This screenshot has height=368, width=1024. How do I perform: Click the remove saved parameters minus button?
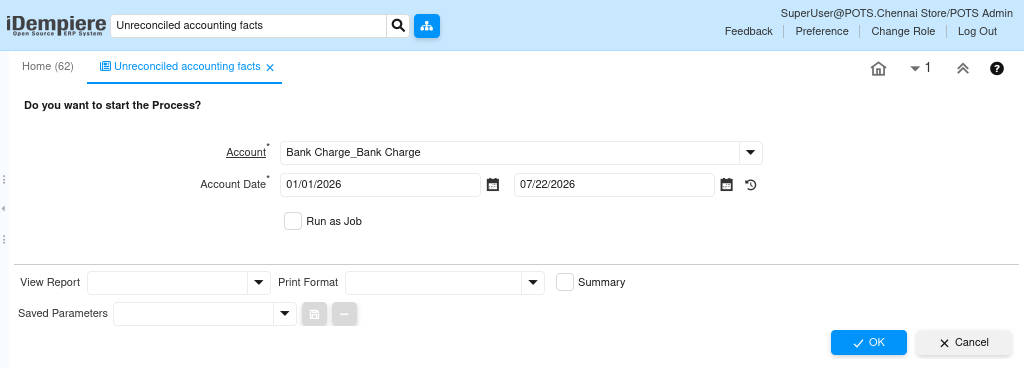pyautogui.click(x=344, y=314)
